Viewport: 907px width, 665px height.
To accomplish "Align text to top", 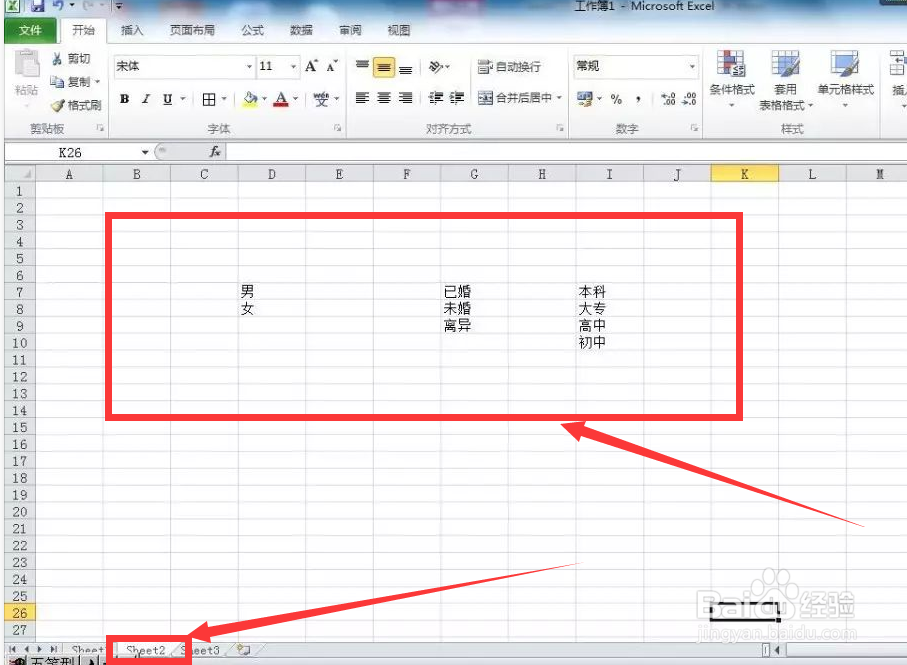I will coord(362,67).
